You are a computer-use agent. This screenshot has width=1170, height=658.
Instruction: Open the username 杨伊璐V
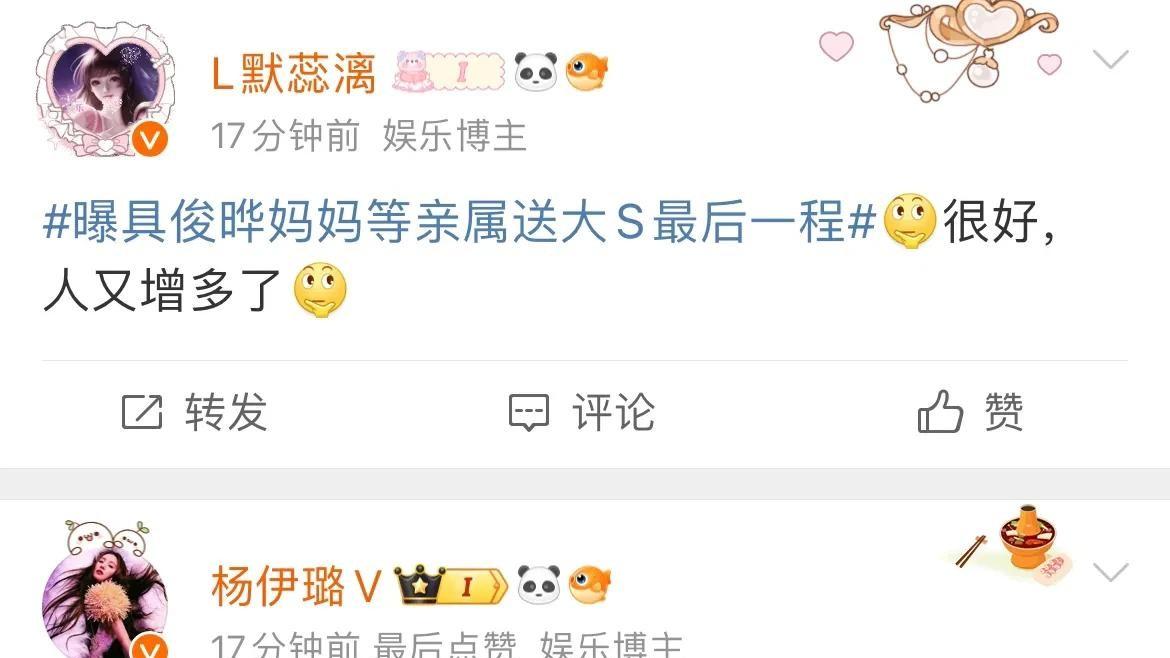coord(296,586)
